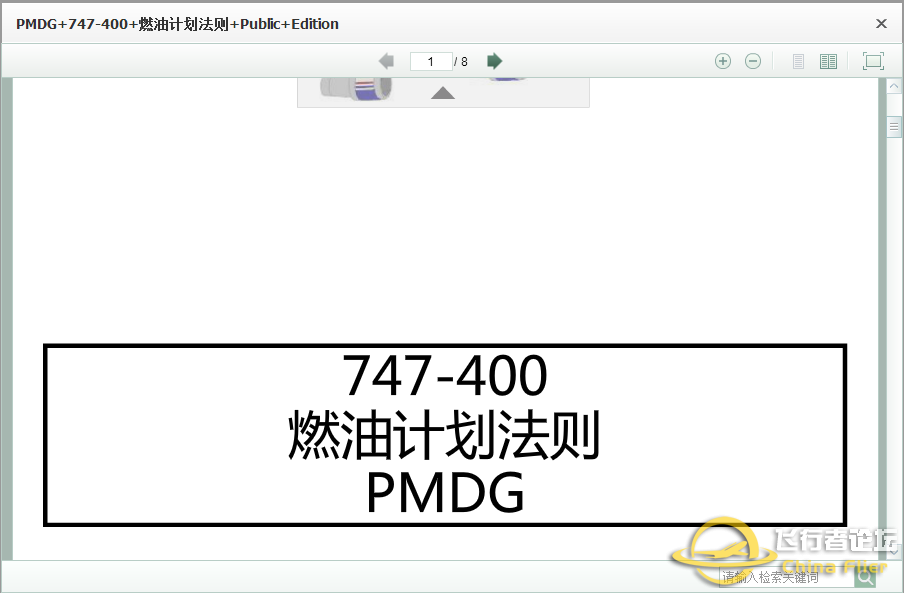904x593 pixels.
Task: Select the page number input field
Action: point(431,61)
